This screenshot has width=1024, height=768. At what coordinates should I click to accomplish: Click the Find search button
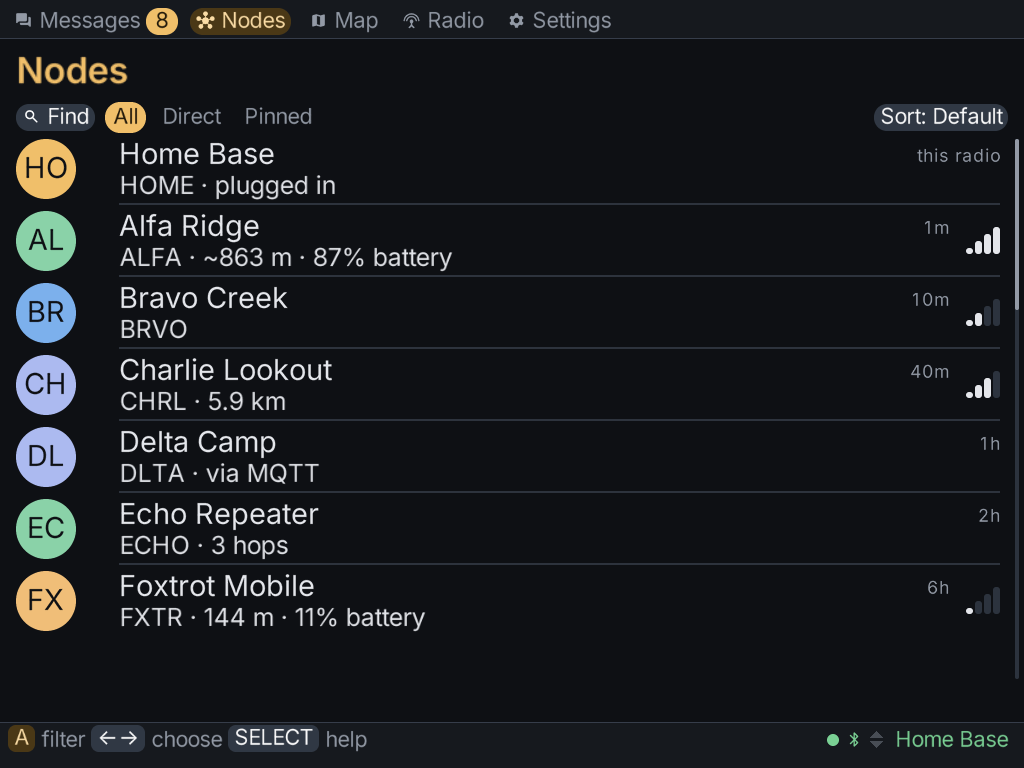[56, 117]
